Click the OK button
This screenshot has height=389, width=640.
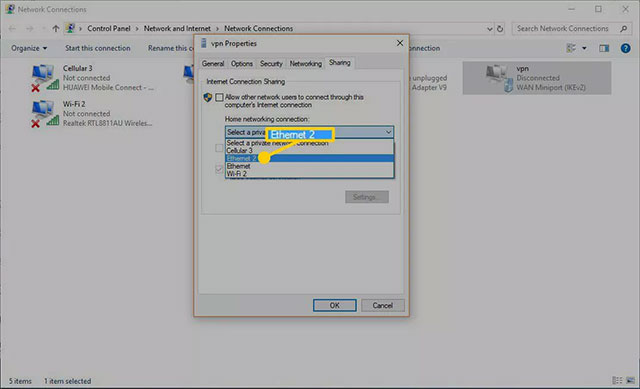(x=335, y=305)
